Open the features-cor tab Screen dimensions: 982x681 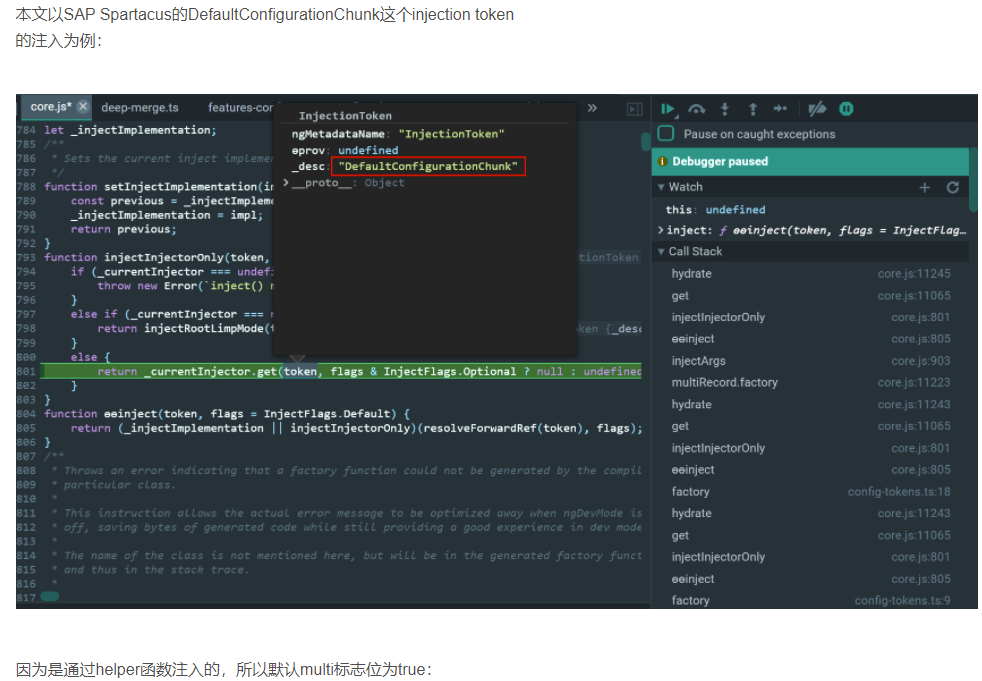(240, 108)
